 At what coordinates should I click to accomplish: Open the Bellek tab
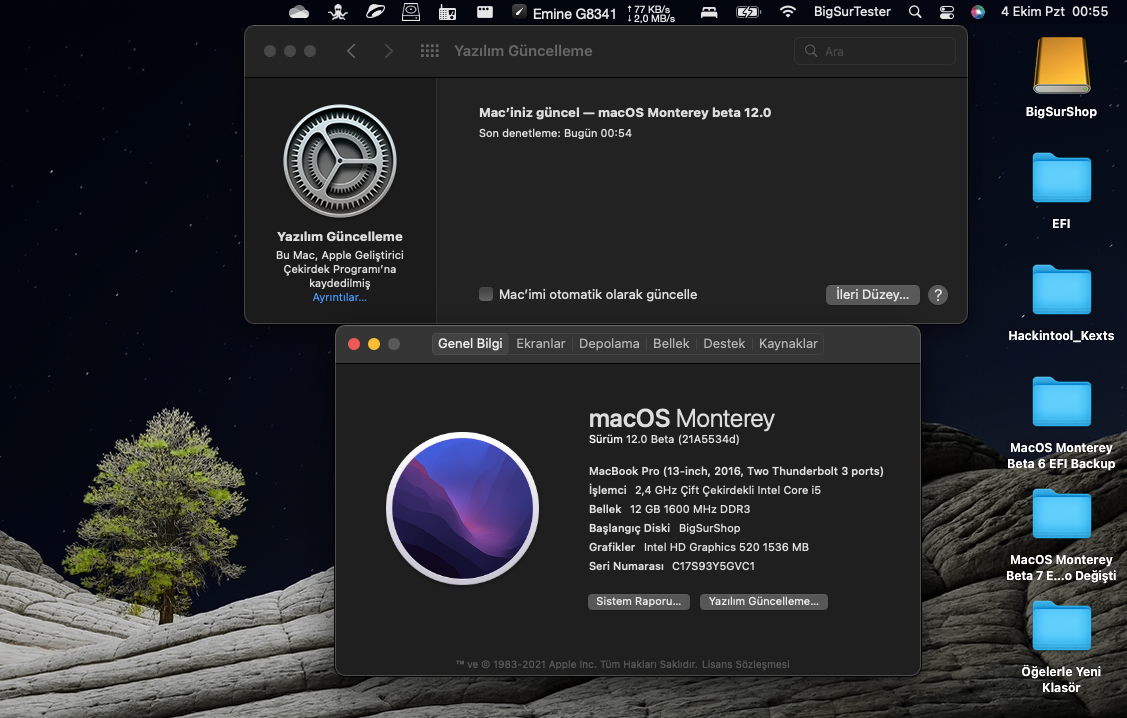(x=671, y=344)
